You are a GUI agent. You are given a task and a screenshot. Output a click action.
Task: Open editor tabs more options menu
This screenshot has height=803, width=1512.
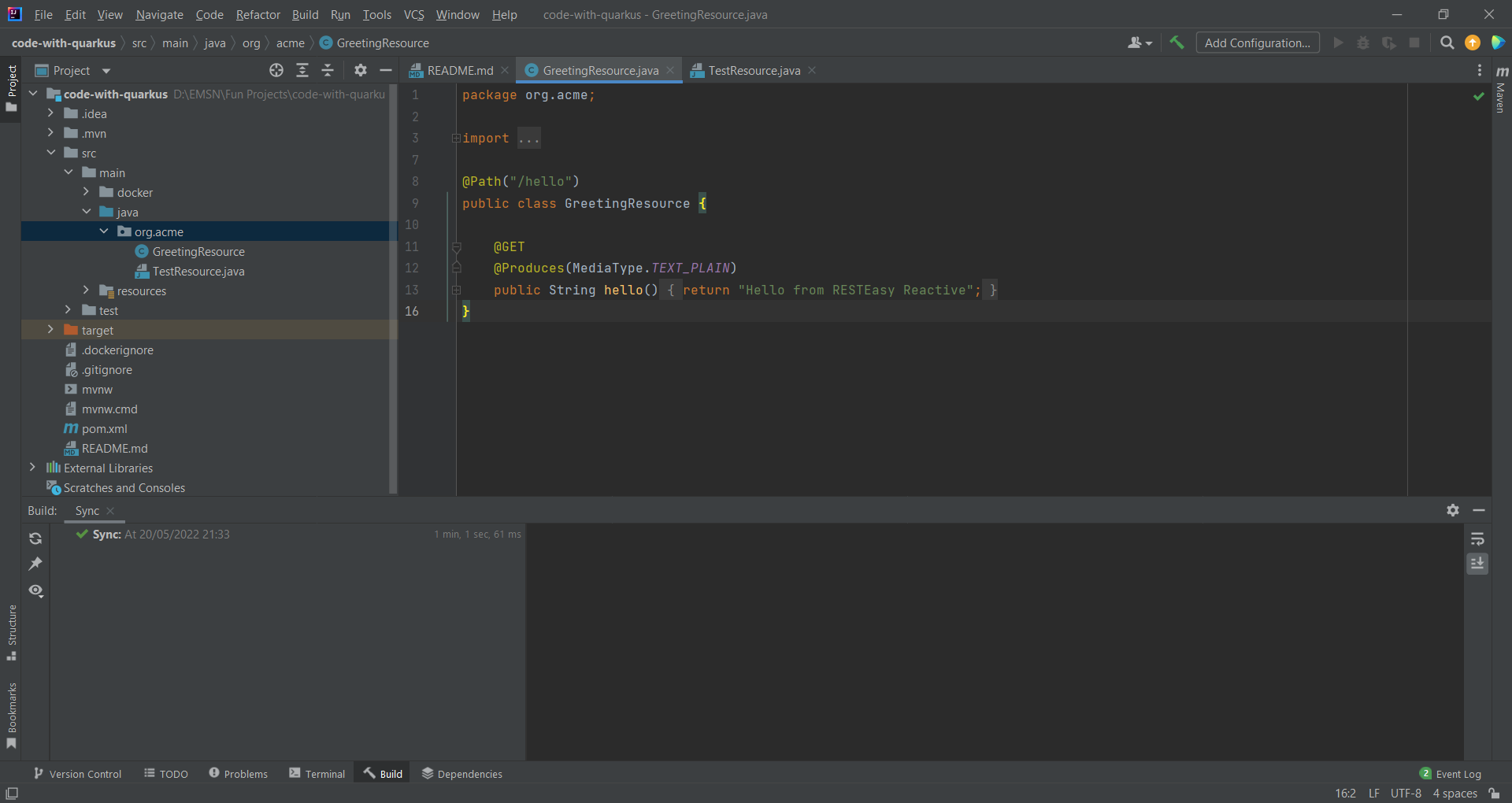point(1480,70)
